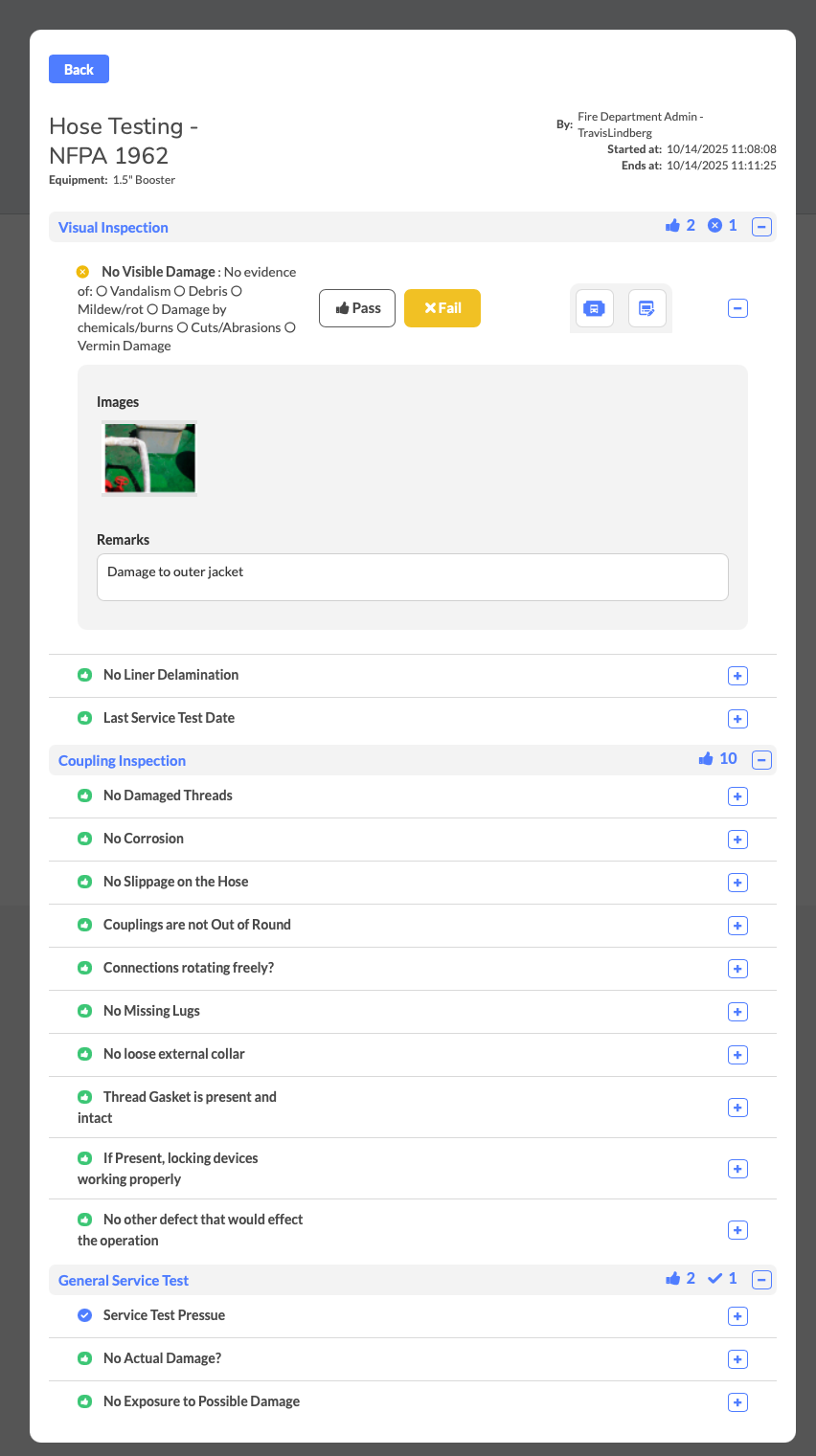Click the Coupling Inspection section title
The height and width of the screenshot is (1456, 816).
(x=122, y=761)
